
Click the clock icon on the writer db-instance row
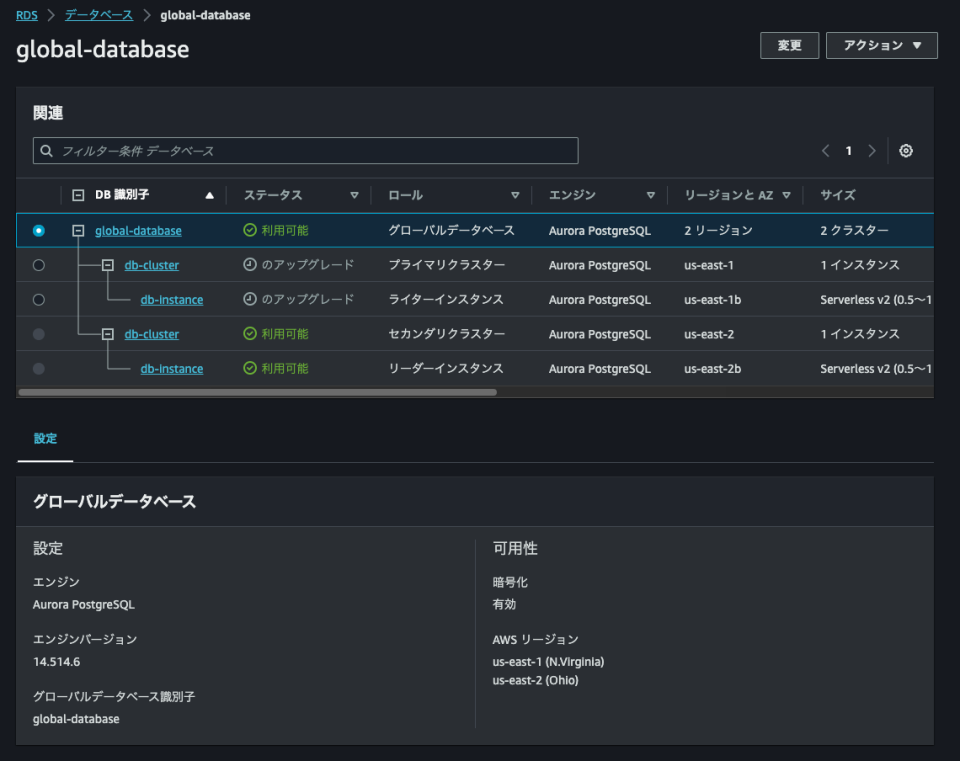pos(250,299)
